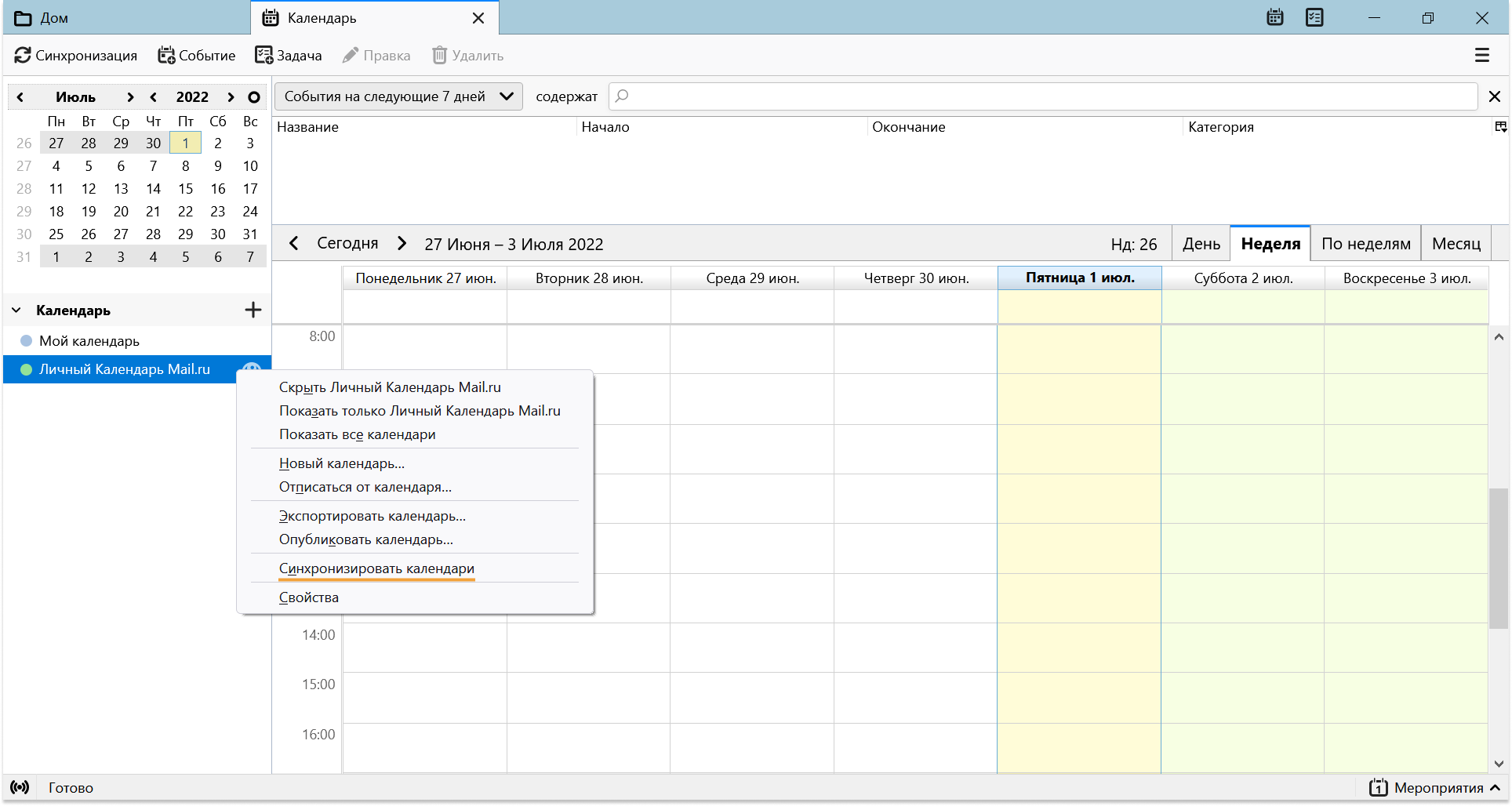Choose 'Показать все календари' menu item
The height and width of the screenshot is (806, 1512).
415,434
